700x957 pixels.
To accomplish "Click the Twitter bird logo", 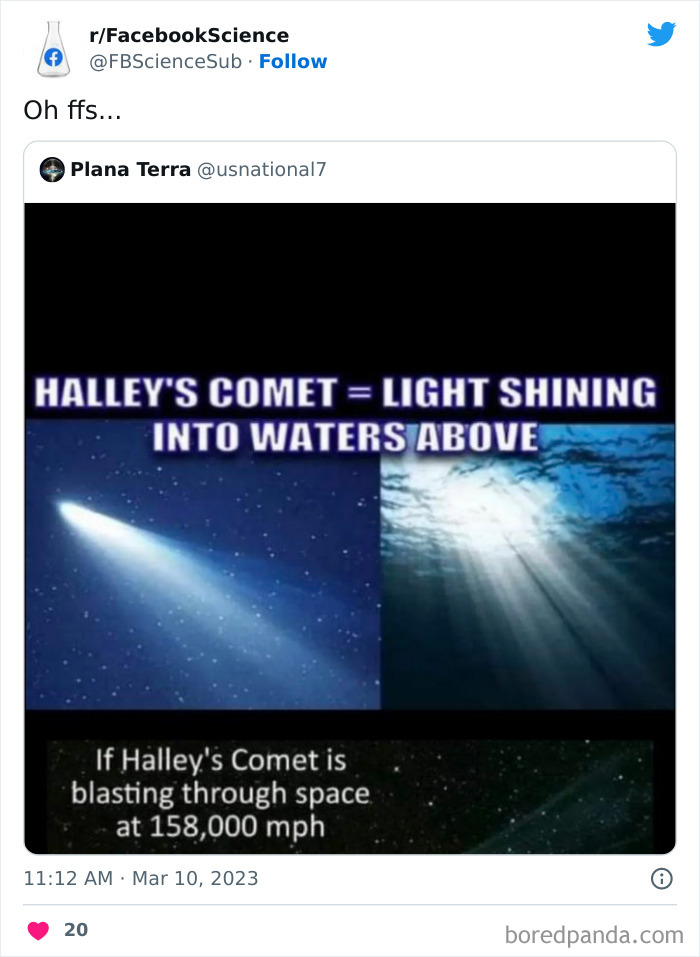I will pos(662,33).
